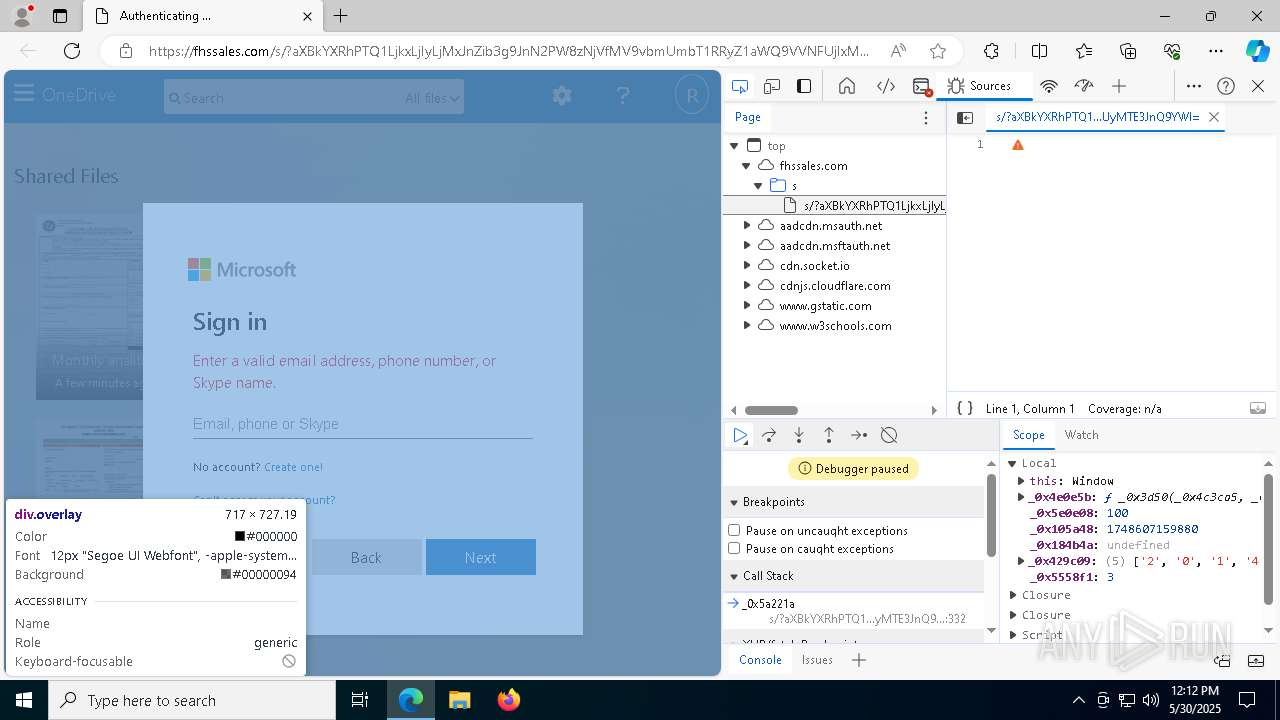Expand www.gstatic.com in sources tree
Viewport: 1280px width, 720px height.
point(746,306)
